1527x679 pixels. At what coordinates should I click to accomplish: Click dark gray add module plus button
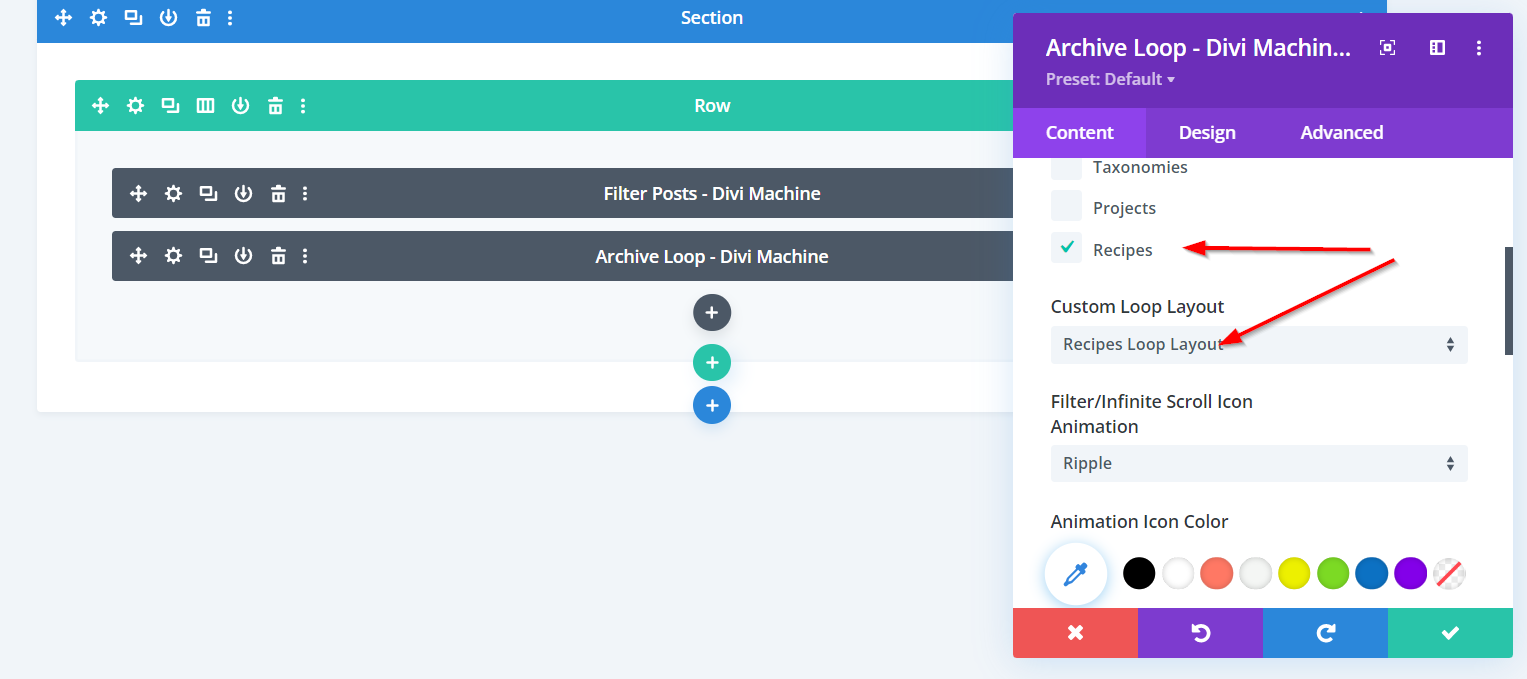tap(712, 313)
